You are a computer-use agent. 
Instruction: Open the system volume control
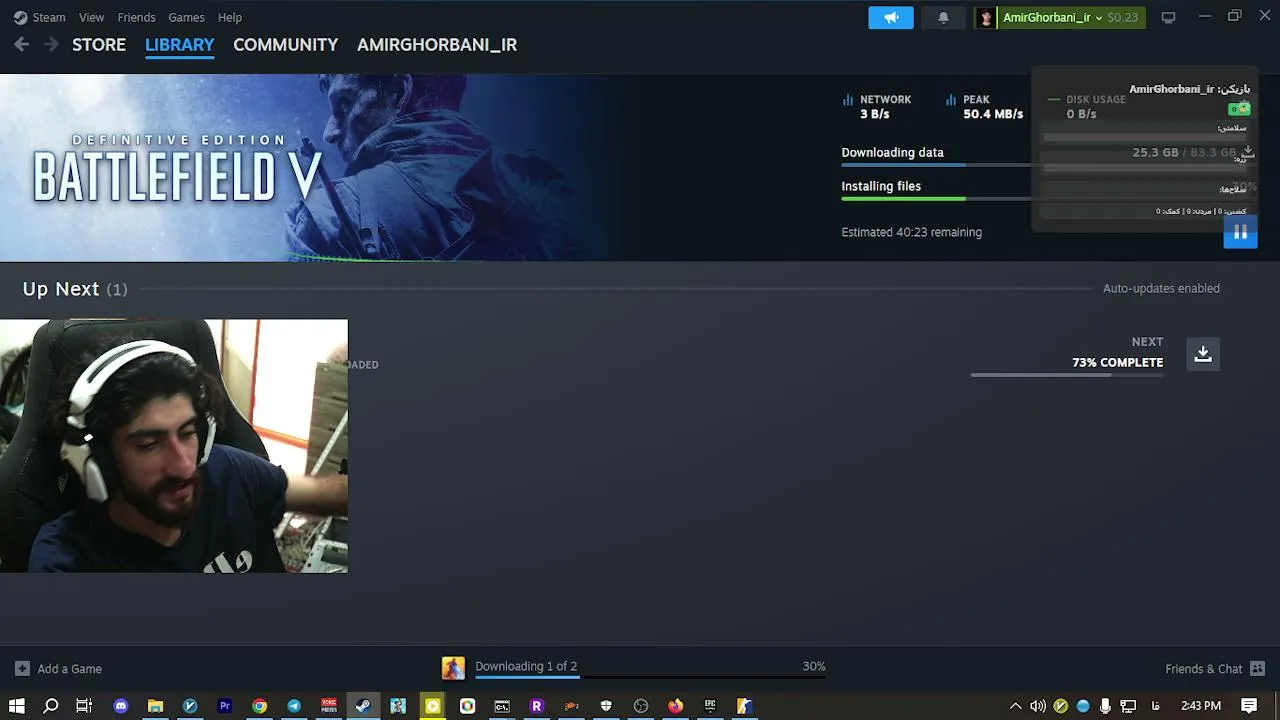1038,706
